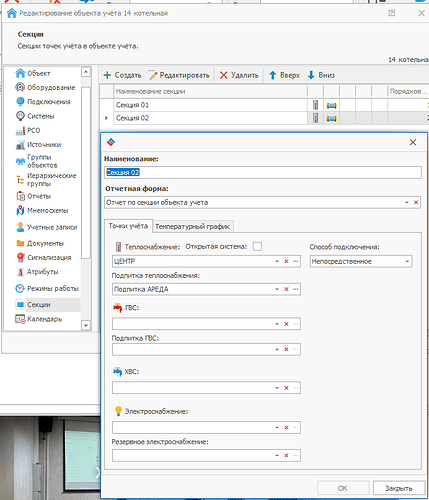Click the OK button

tap(343, 488)
